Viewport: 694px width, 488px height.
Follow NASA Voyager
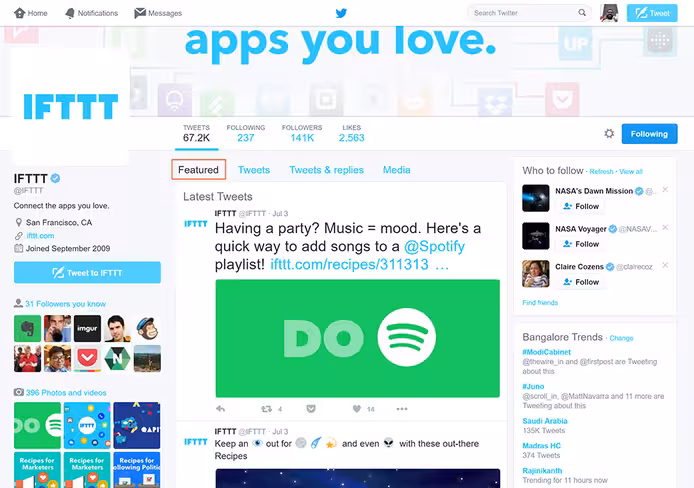pyautogui.click(x=581, y=244)
